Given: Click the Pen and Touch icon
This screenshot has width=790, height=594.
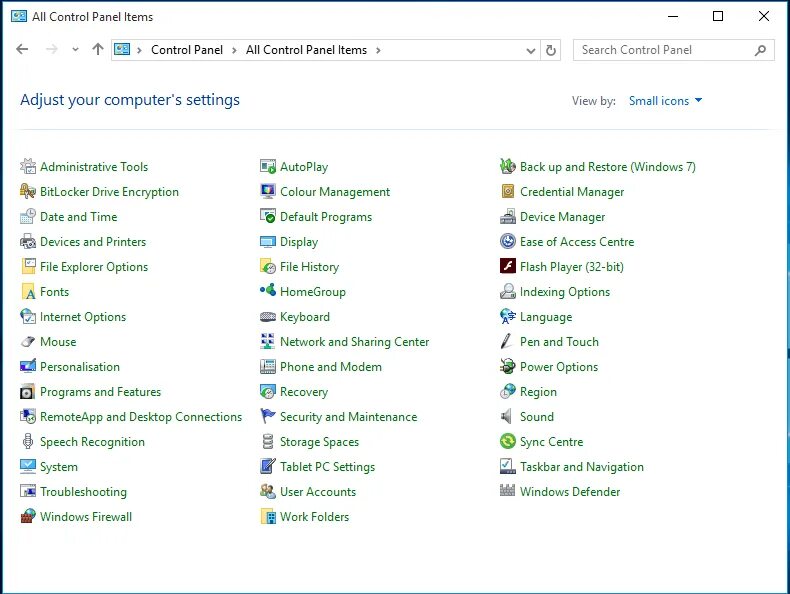Looking at the screenshot, I should pyautogui.click(x=507, y=342).
